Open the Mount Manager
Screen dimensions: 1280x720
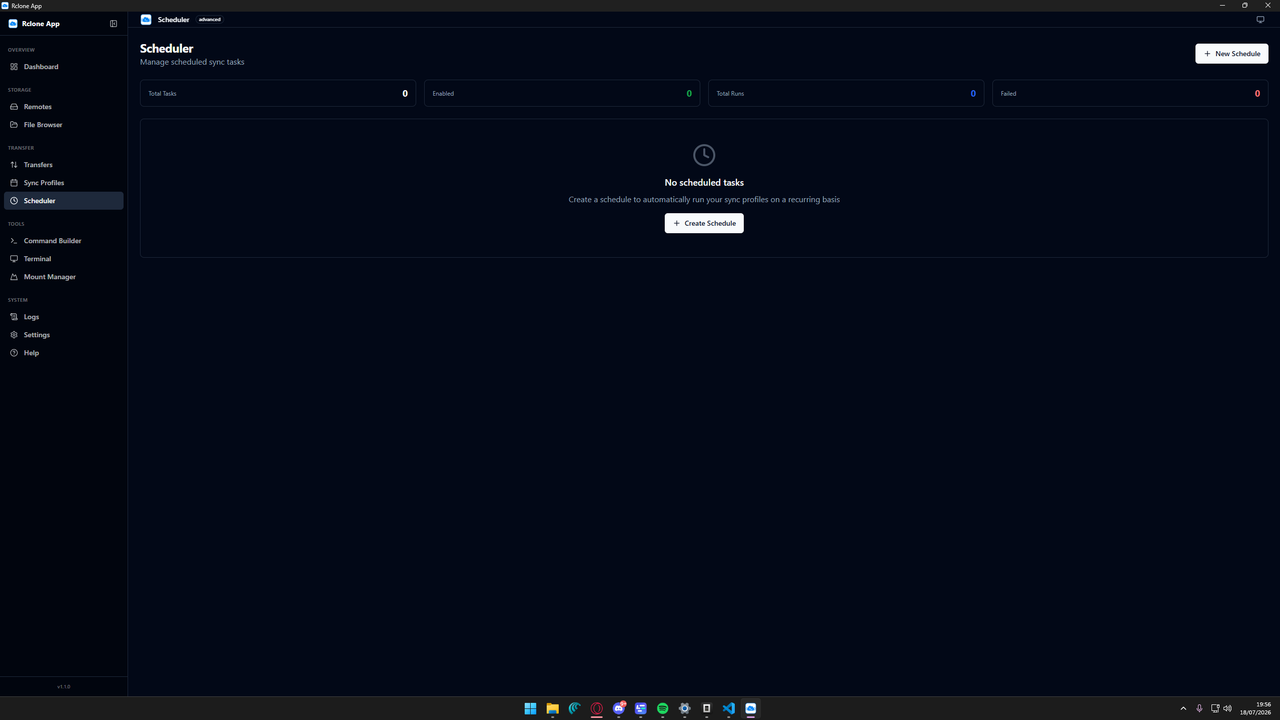tap(64, 277)
